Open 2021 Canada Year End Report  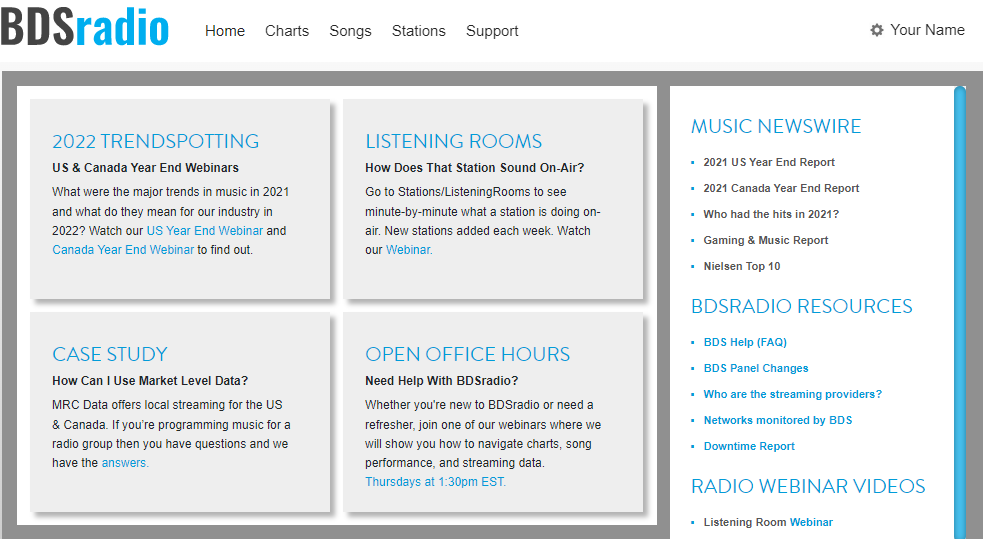click(781, 188)
